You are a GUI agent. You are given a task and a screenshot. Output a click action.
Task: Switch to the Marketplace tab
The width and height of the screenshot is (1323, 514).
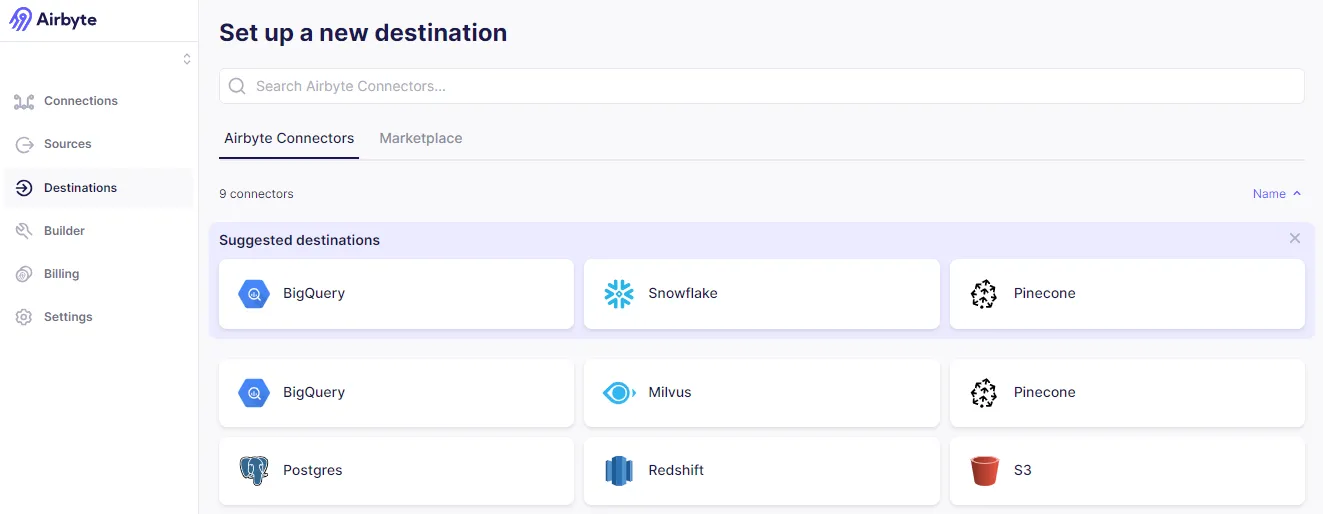[421, 138]
